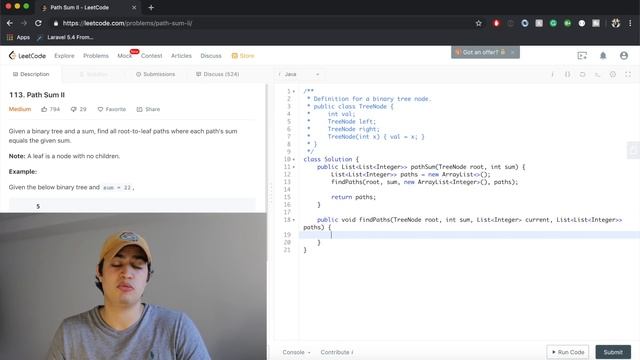Open the Problems page

click(x=96, y=56)
